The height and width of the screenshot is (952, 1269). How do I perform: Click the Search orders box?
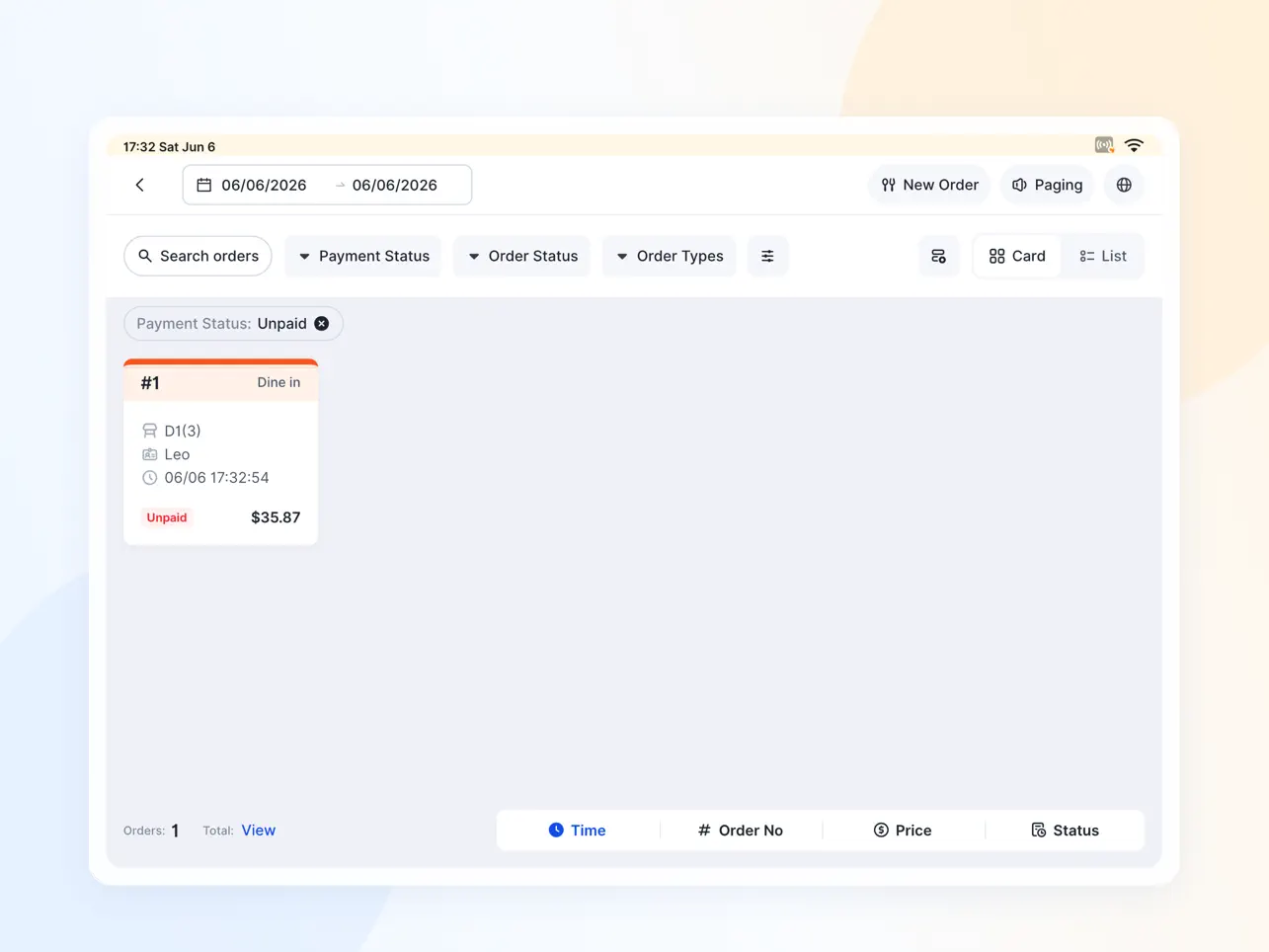click(198, 256)
